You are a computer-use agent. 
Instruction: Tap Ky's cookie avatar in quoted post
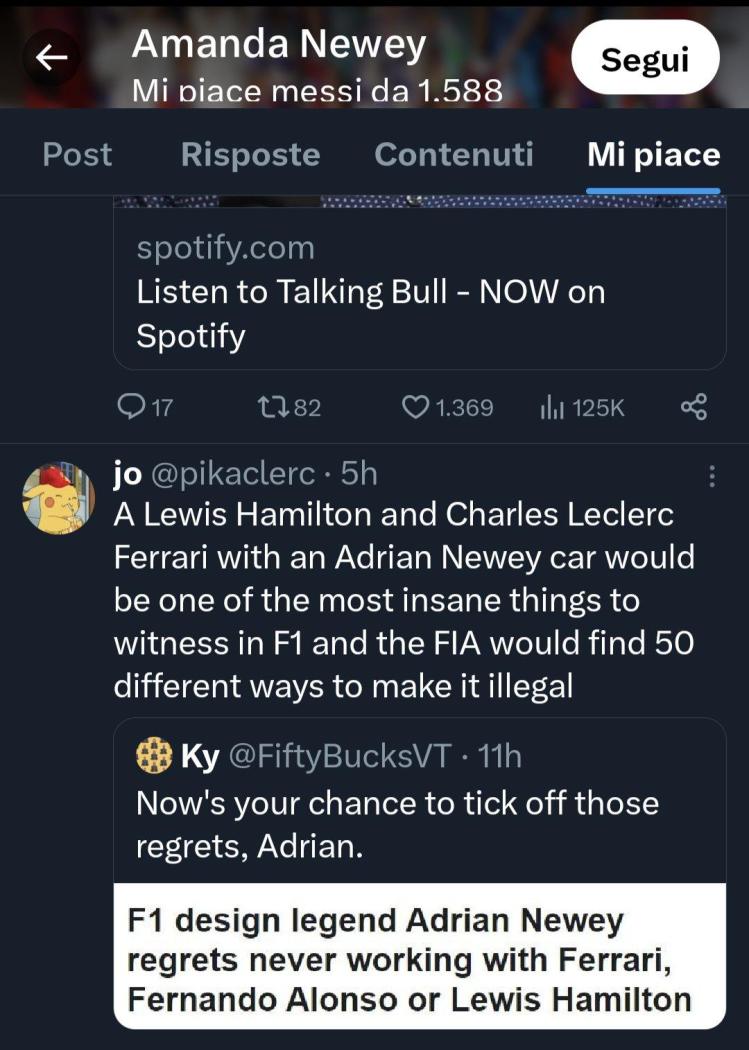pyautogui.click(x=154, y=756)
